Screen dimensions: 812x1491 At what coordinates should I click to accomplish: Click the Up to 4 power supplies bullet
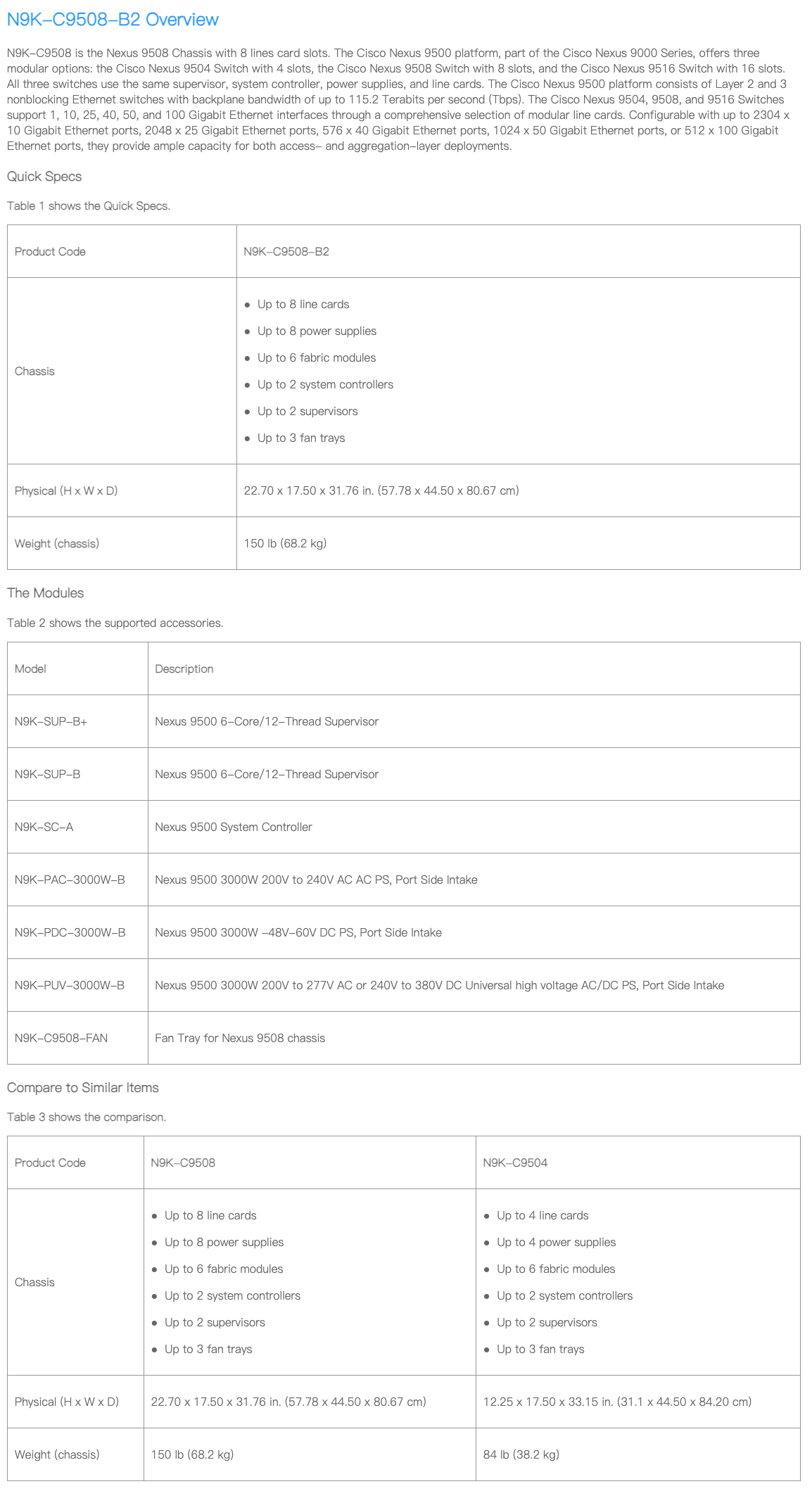click(556, 1242)
